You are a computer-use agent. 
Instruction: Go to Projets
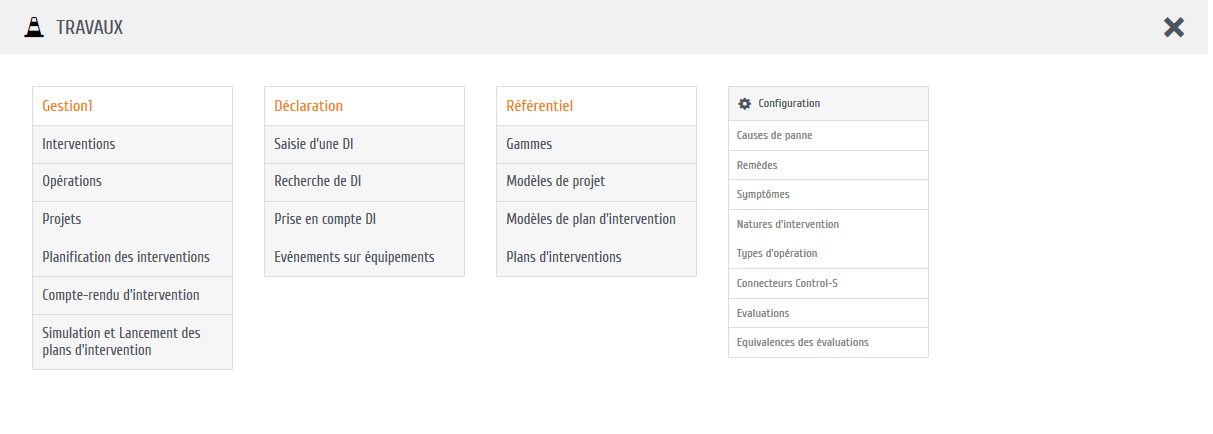[x=62, y=219]
